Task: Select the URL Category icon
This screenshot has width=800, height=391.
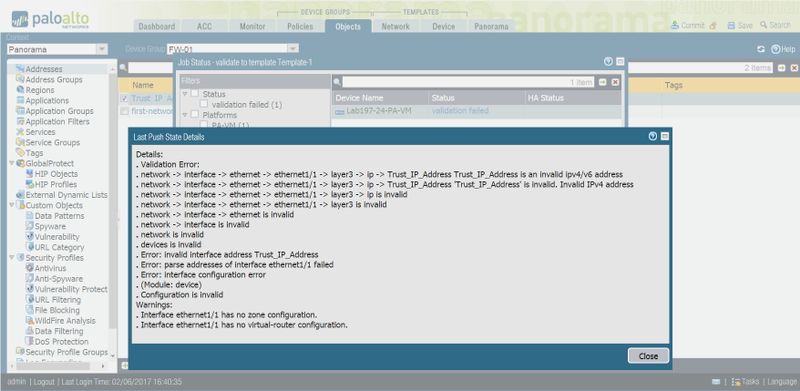Action: tap(30, 247)
